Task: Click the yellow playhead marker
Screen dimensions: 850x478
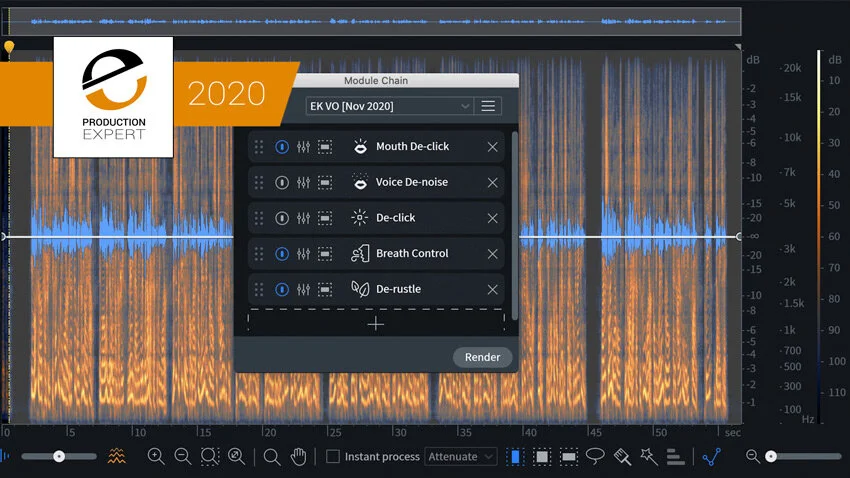Action: [9, 47]
